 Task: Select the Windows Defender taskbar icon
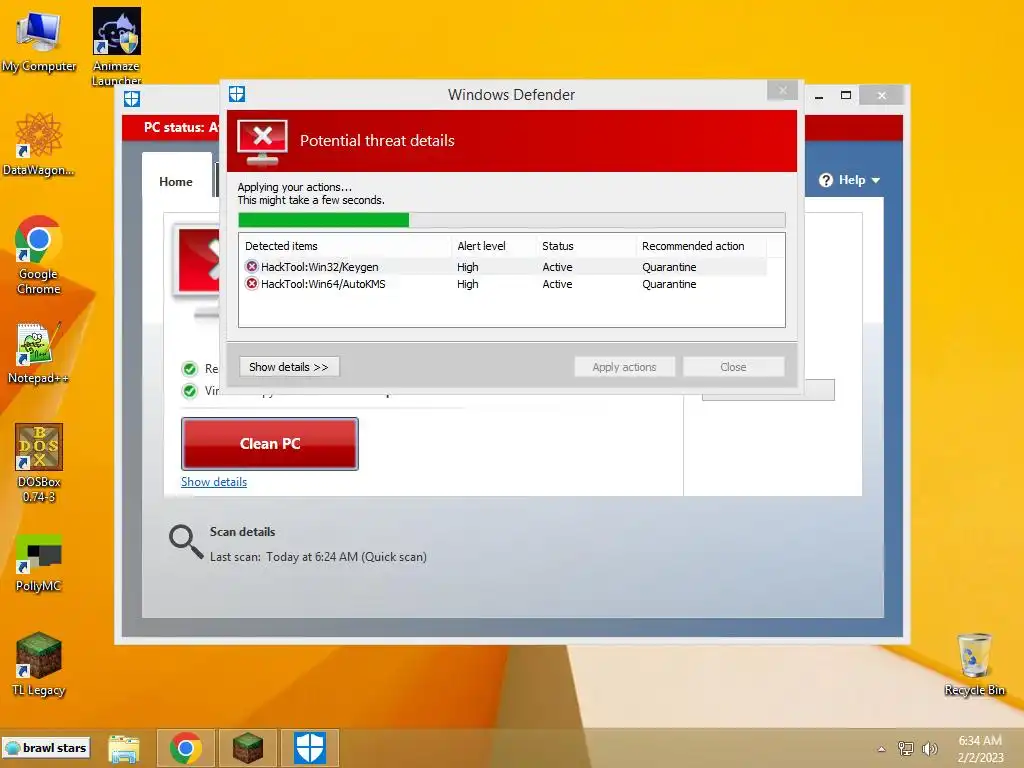[310, 748]
